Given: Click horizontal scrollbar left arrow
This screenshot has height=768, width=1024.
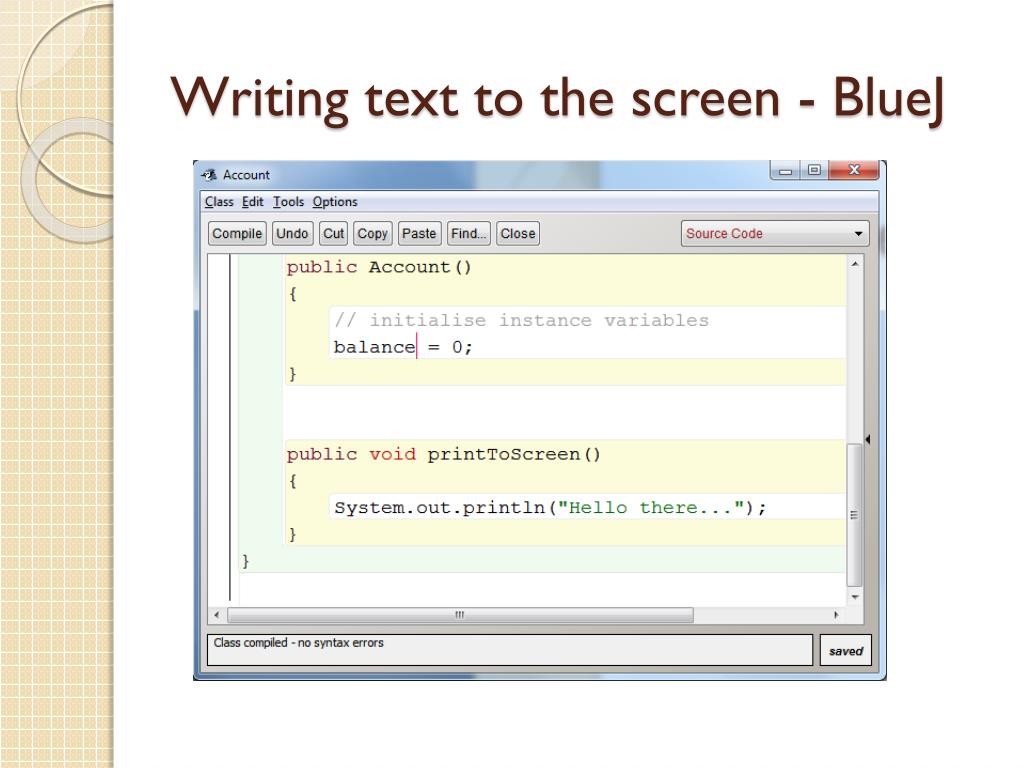Looking at the screenshot, I should tap(217, 615).
